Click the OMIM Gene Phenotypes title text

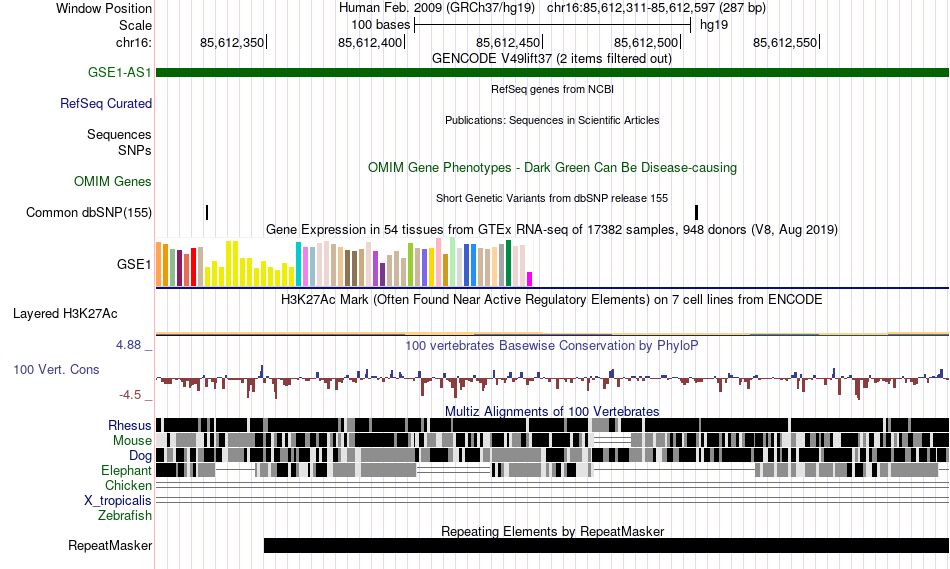[552, 168]
